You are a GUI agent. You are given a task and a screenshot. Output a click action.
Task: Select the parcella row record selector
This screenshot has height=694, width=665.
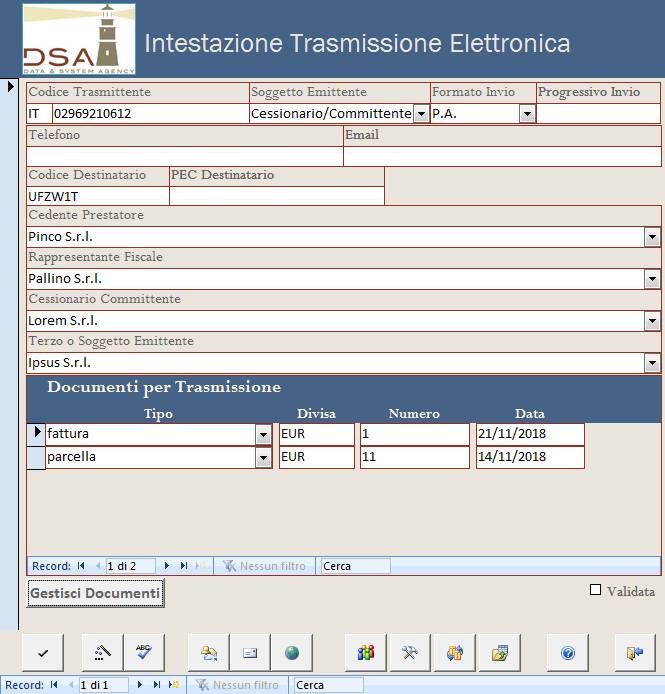point(35,457)
